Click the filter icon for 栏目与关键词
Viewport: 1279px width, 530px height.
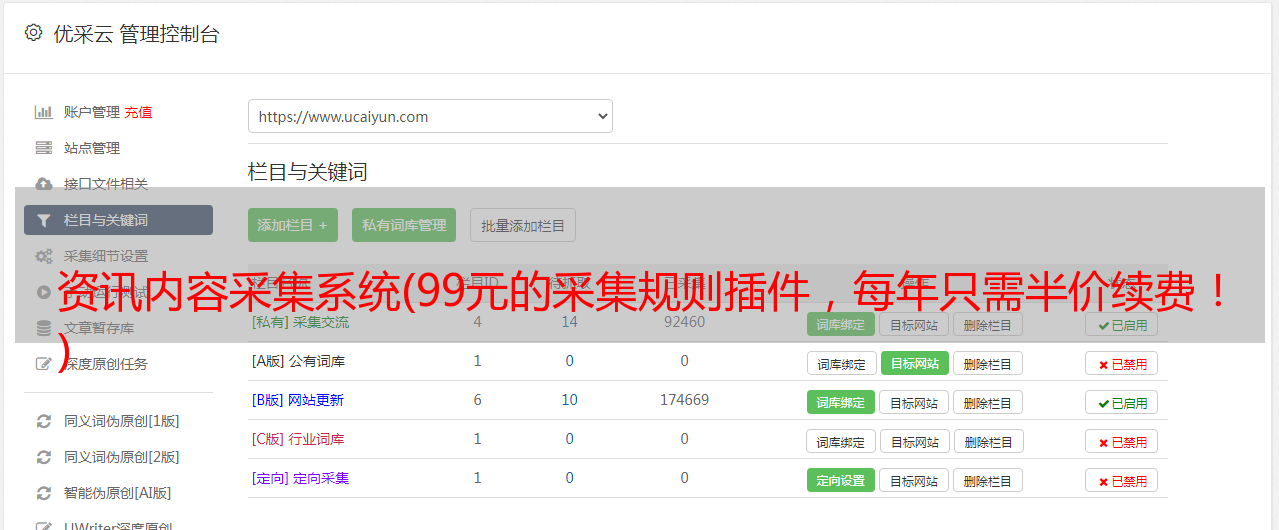pyautogui.click(x=44, y=220)
